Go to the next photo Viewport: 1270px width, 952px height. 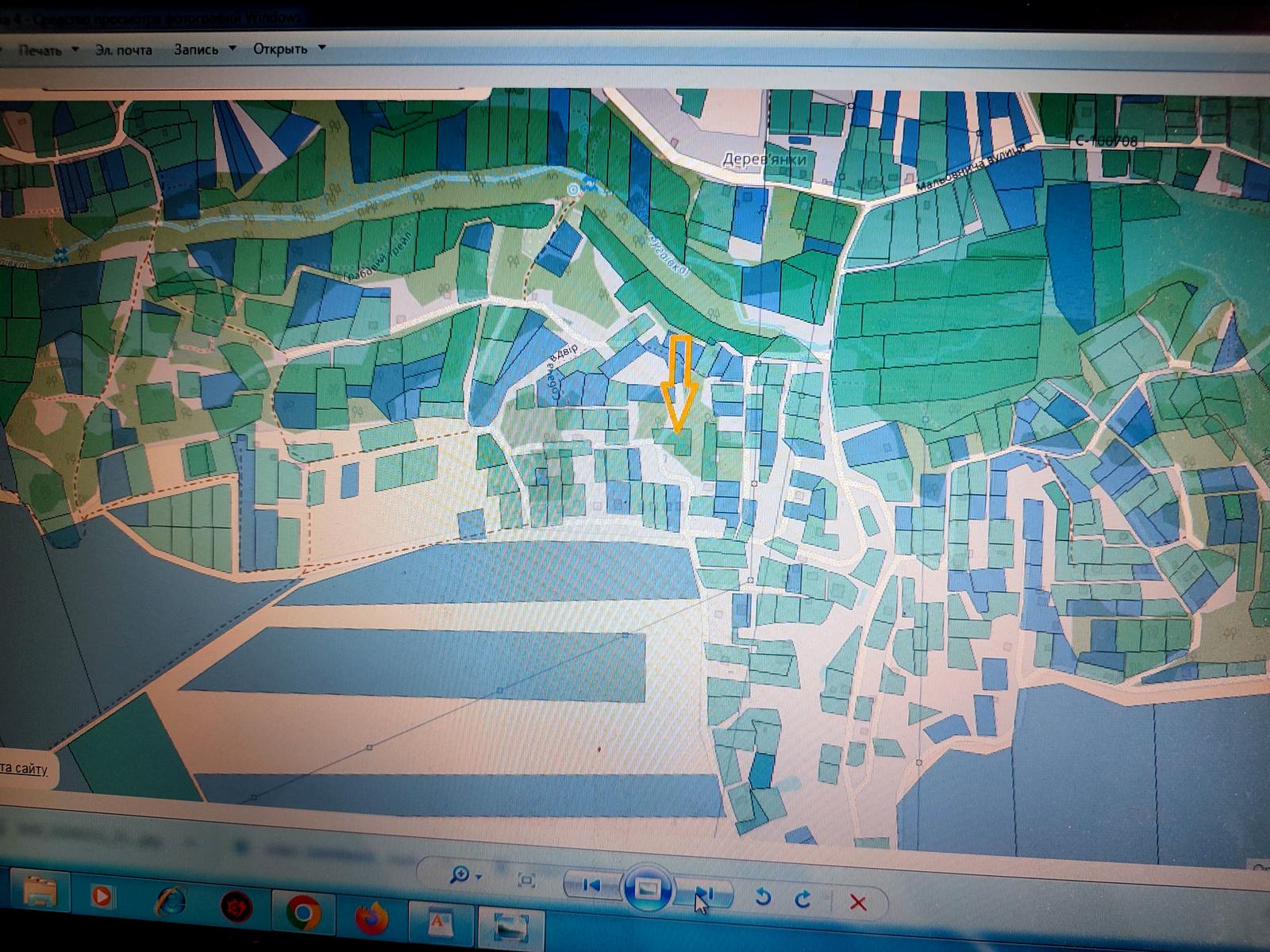pyautogui.click(x=704, y=893)
